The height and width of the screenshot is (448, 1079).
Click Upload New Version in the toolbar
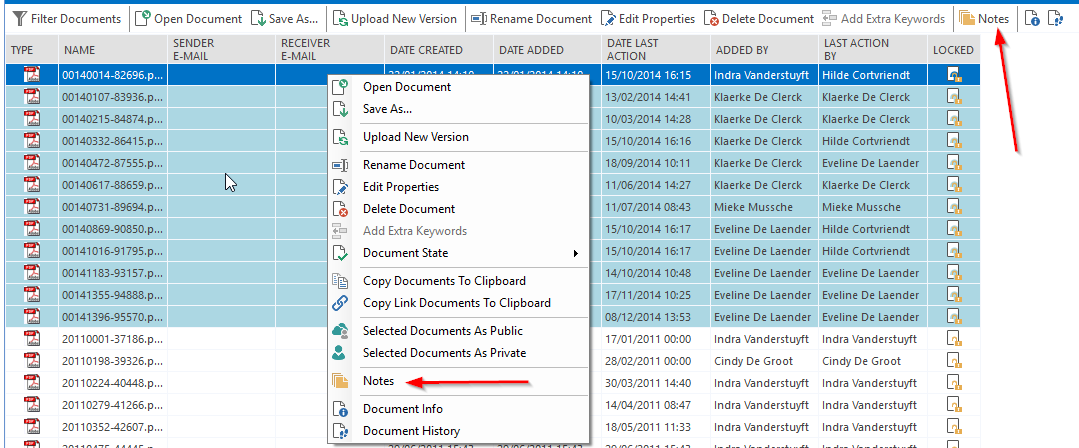click(x=395, y=19)
